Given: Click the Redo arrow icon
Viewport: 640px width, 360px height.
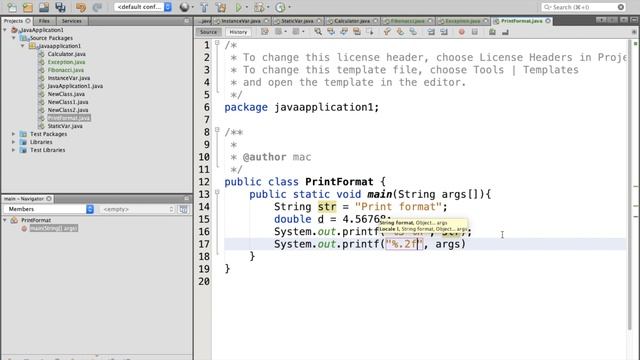Looking at the screenshot, I should (97, 7).
